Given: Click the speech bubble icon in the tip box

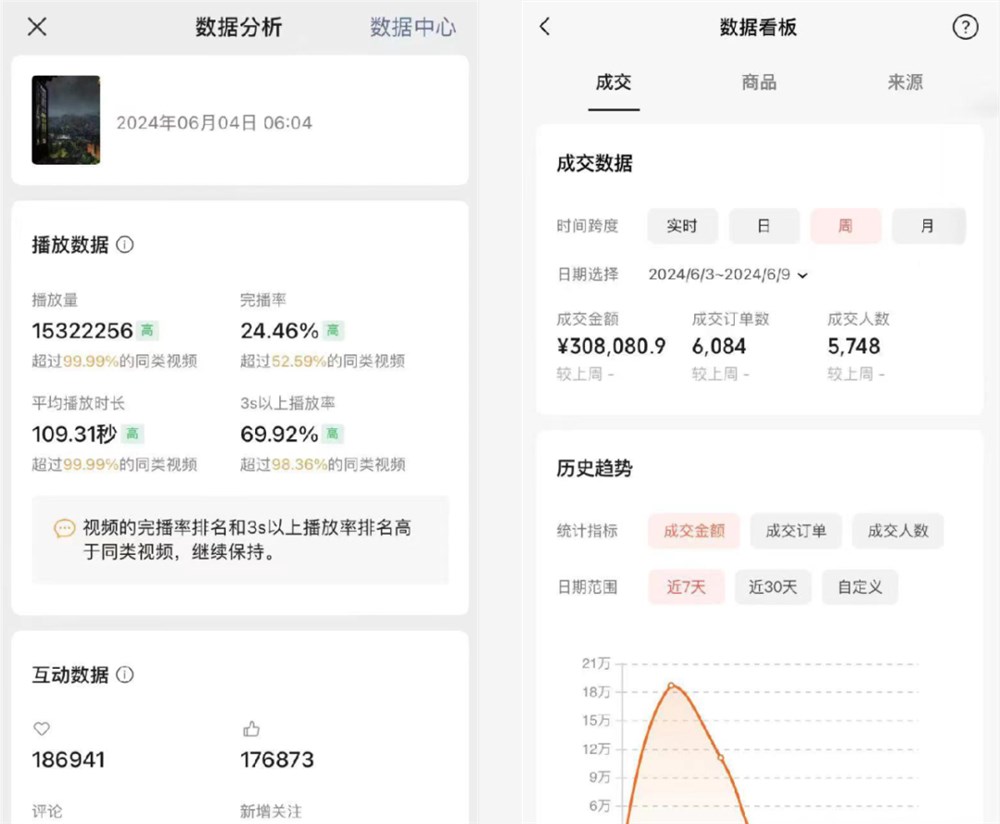Looking at the screenshot, I should [x=64, y=528].
